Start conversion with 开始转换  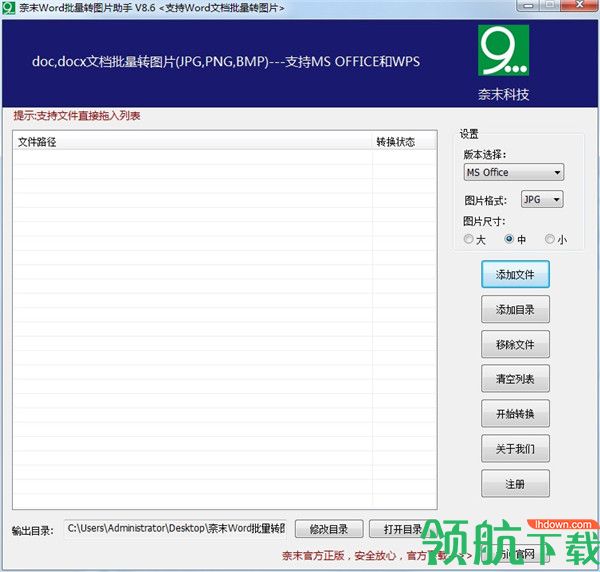(x=515, y=414)
